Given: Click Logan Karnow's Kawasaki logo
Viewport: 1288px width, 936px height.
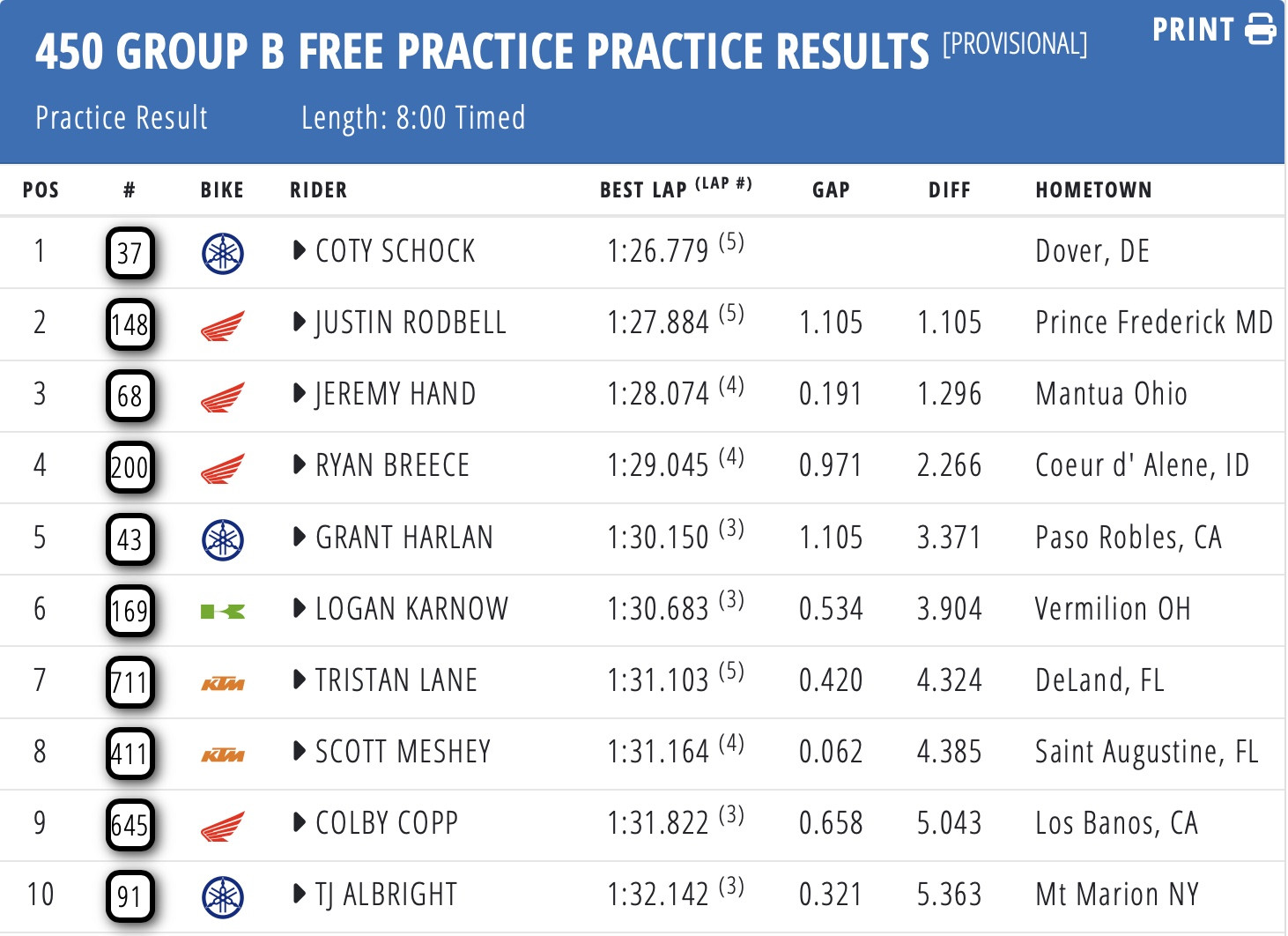Looking at the screenshot, I should coord(222,611).
